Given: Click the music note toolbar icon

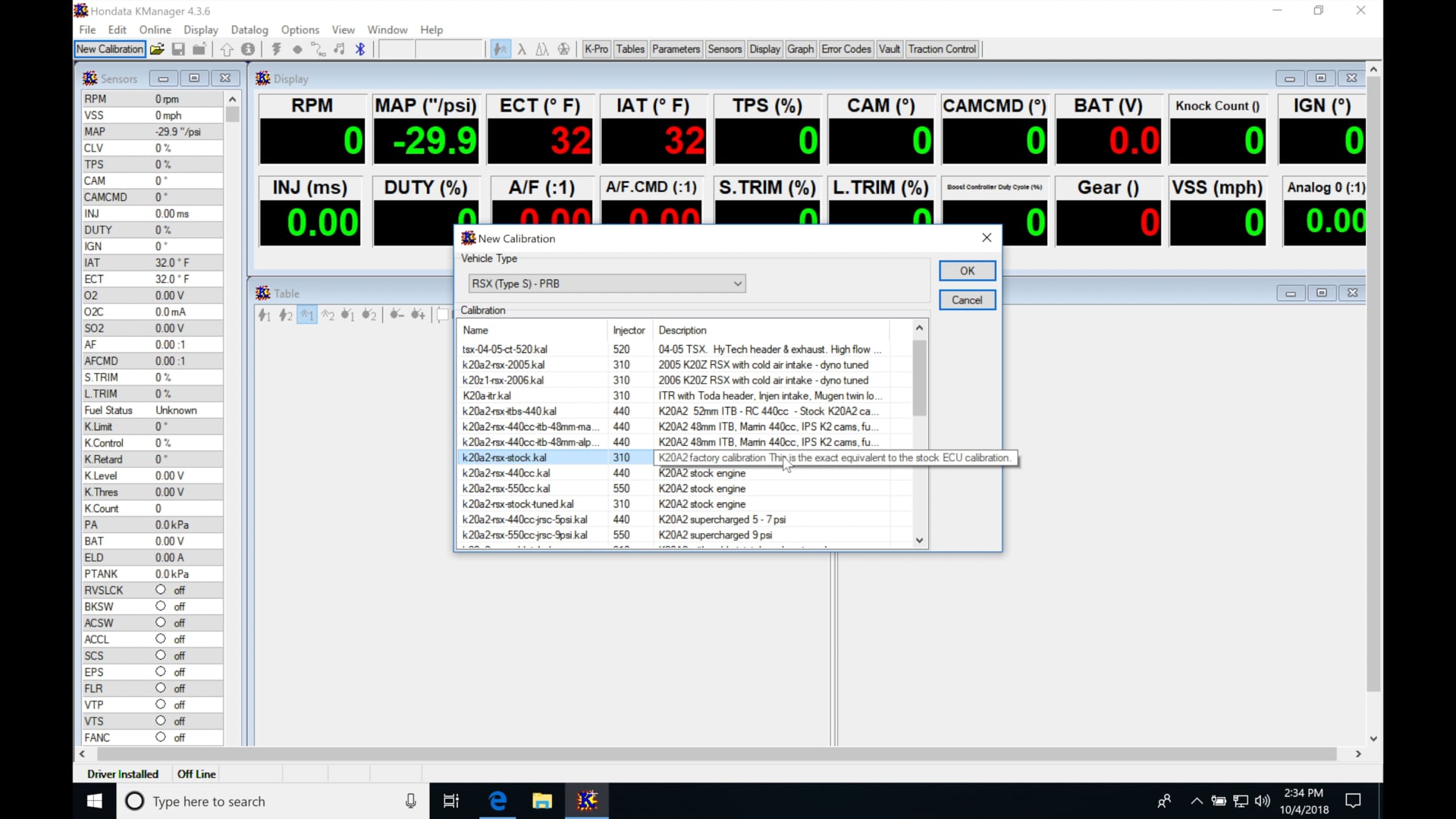Looking at the screenshot, I should tap(340, 49).
